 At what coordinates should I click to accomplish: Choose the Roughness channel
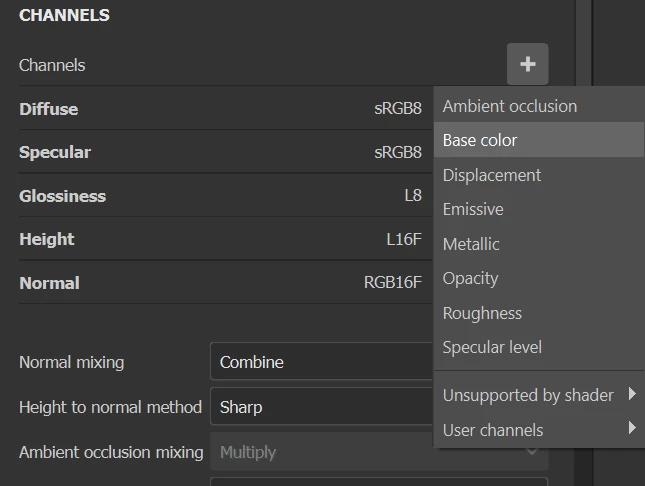click(482, 313)
